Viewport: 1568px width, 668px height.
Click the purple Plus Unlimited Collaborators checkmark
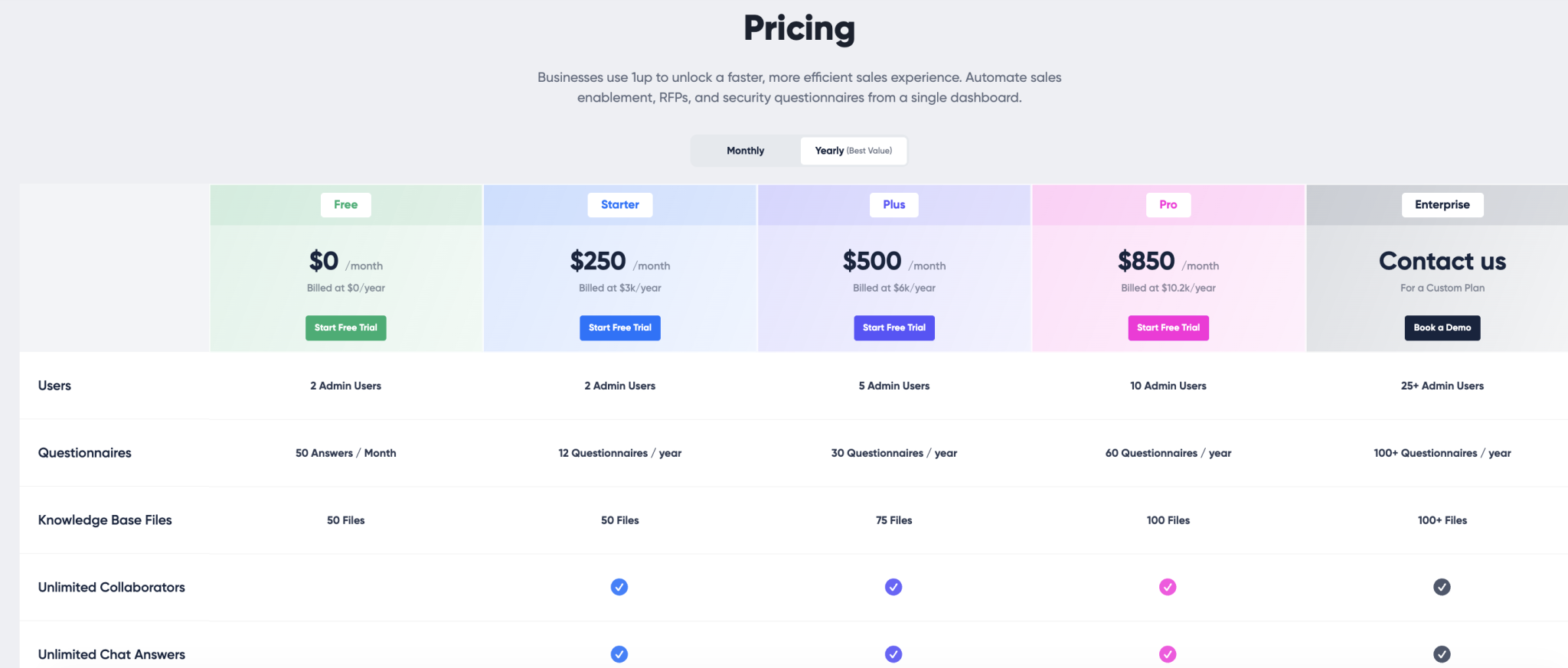(x=893, y=587)
